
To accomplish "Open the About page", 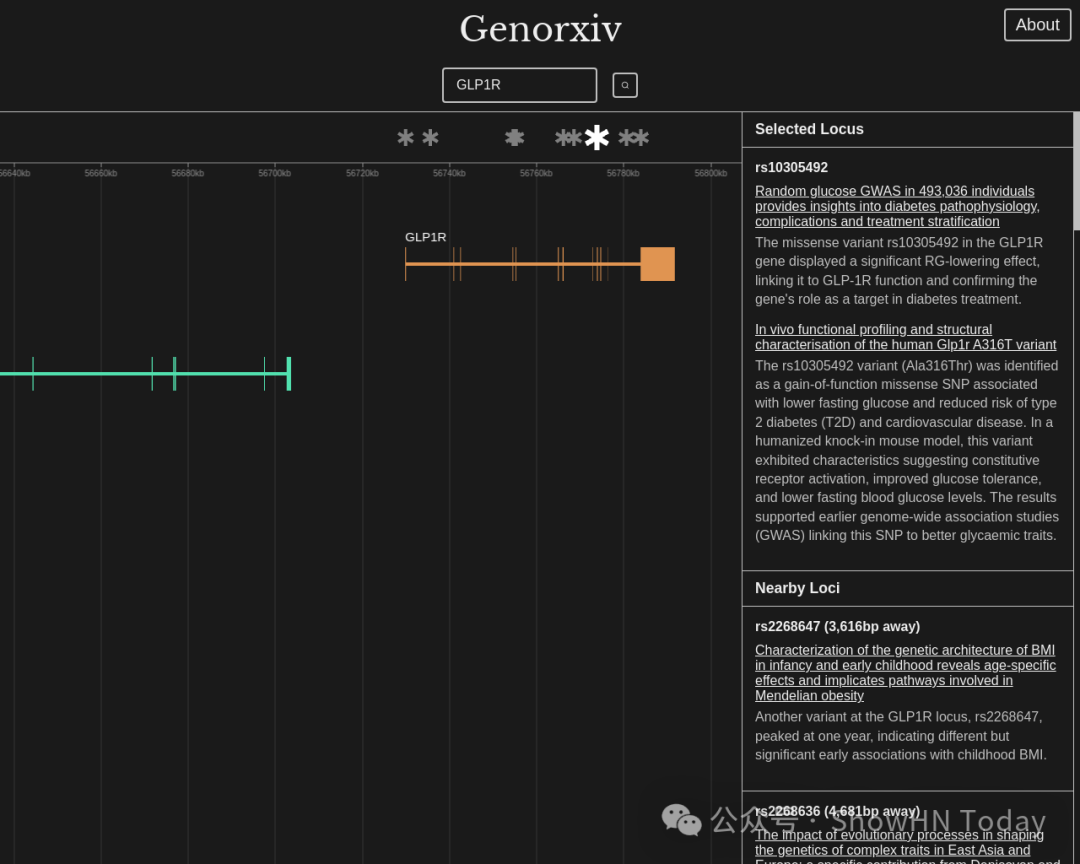I will pyautogui.click(x=1037, y=25).
